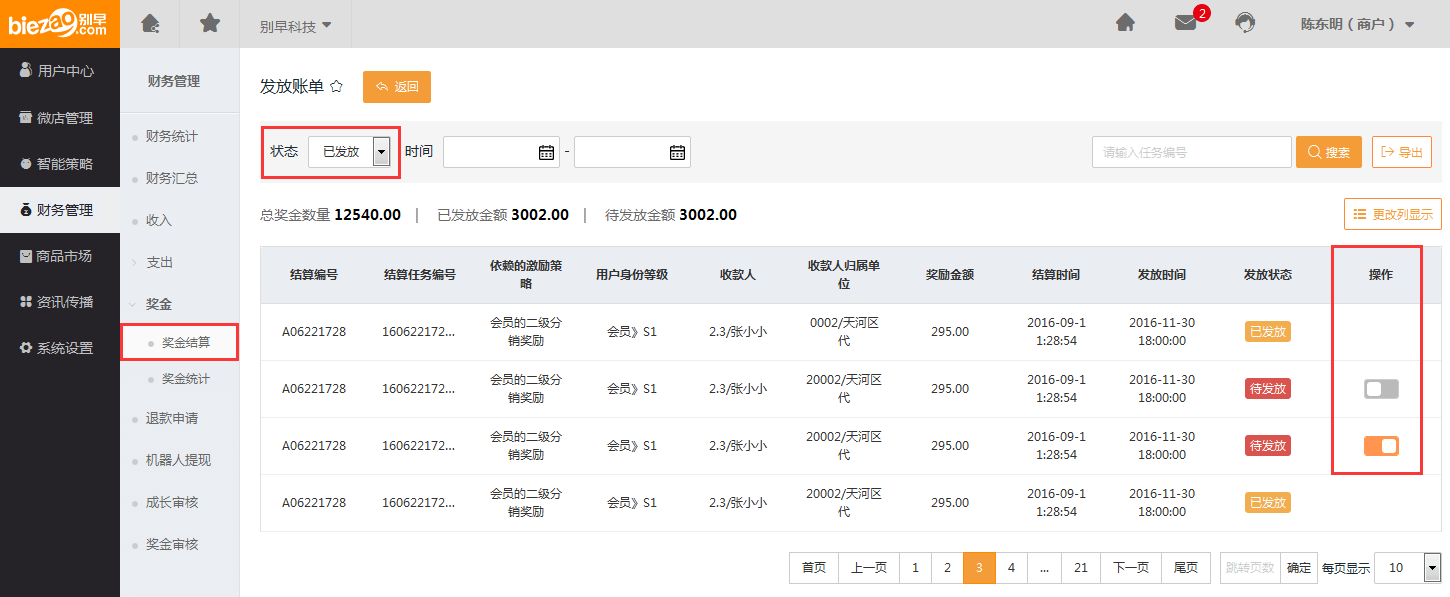The image size is (1450, 597).
Task: Click 确定 to confirm page jump
Action: coord(1299,567)
